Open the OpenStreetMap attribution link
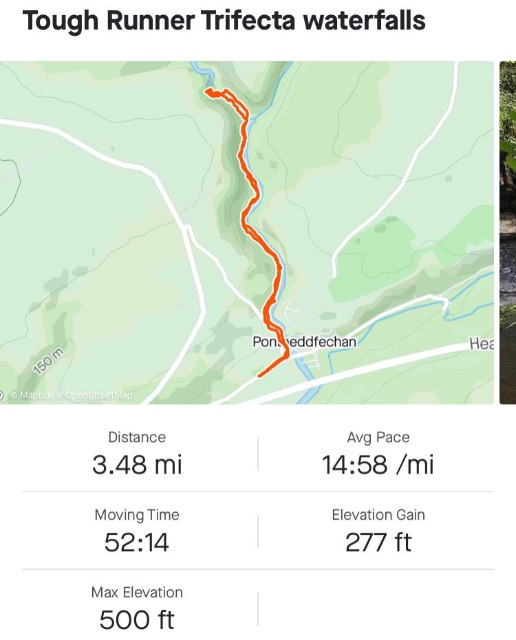The width and height of the screenshot is (516, 640). (x=95, y=395)
